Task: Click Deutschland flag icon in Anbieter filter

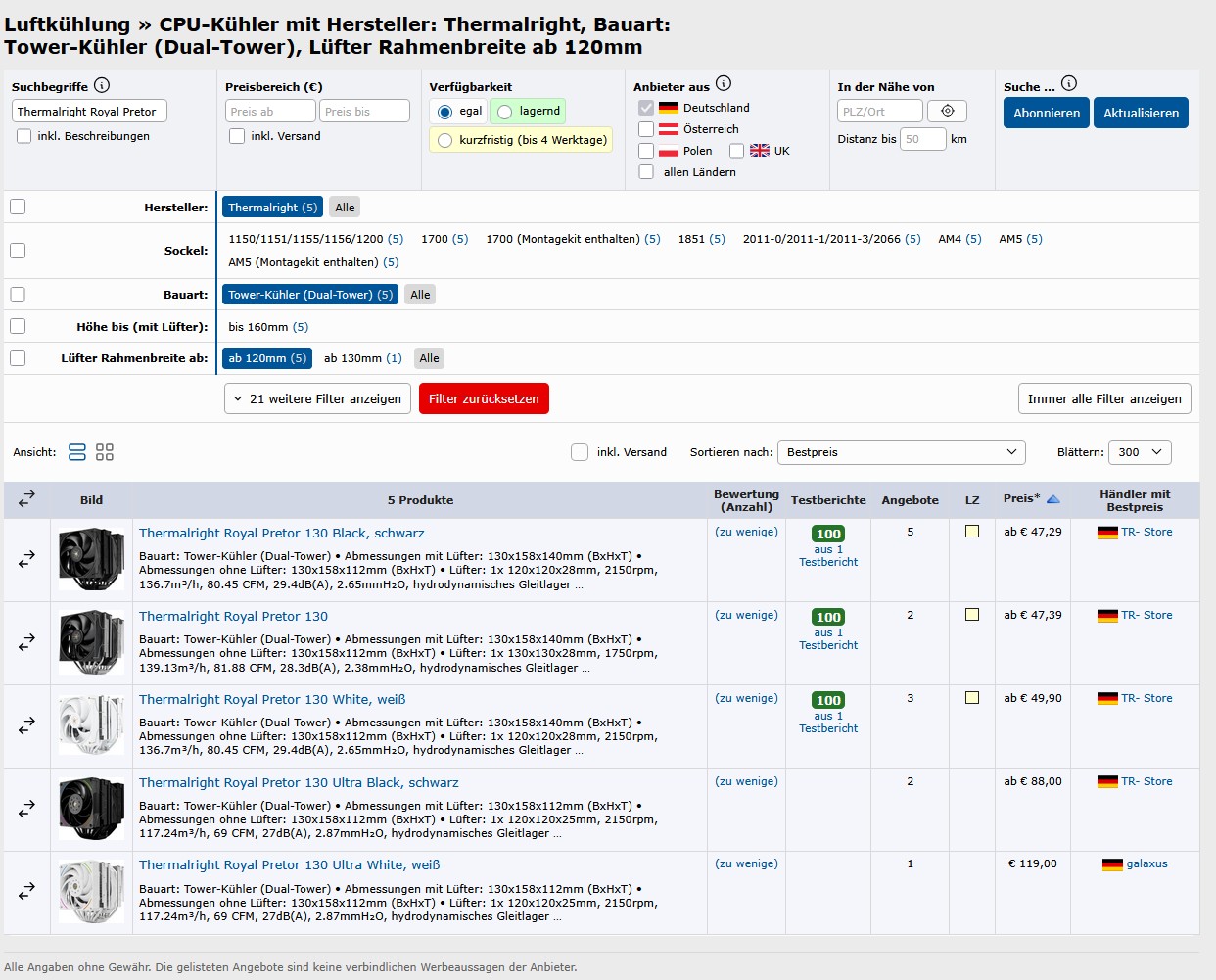Action: point(669,108)
